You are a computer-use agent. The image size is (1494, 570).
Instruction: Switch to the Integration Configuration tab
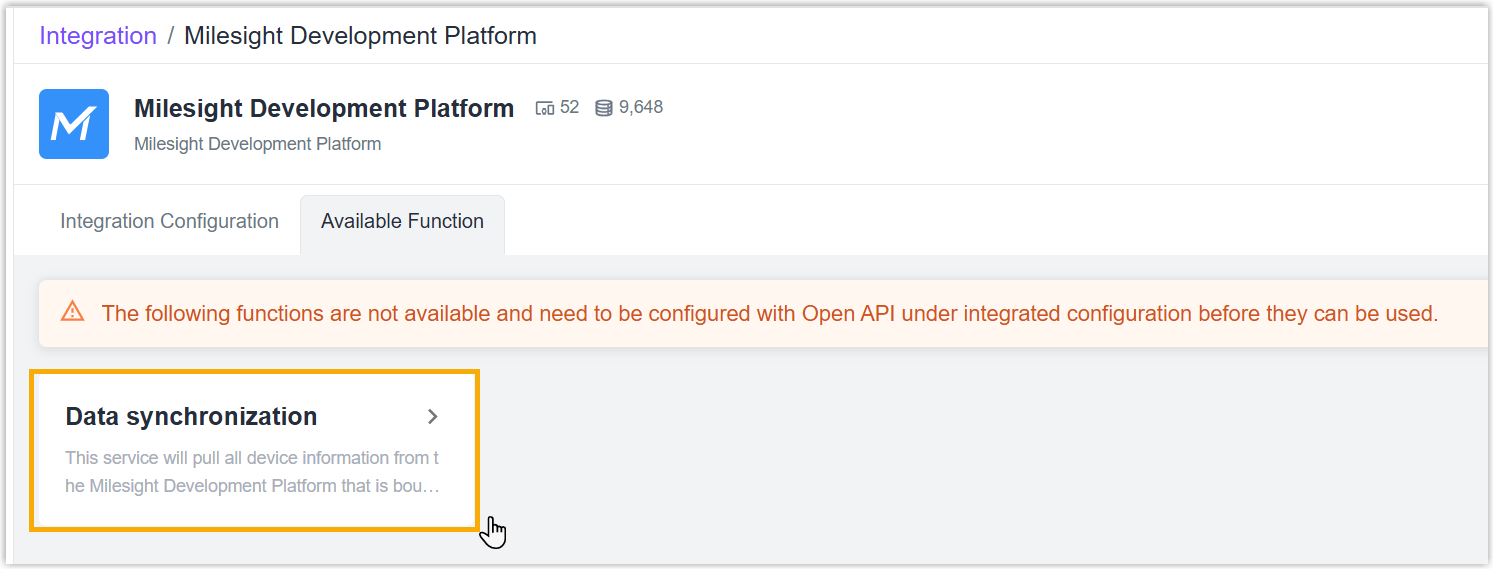pos(169,221)
